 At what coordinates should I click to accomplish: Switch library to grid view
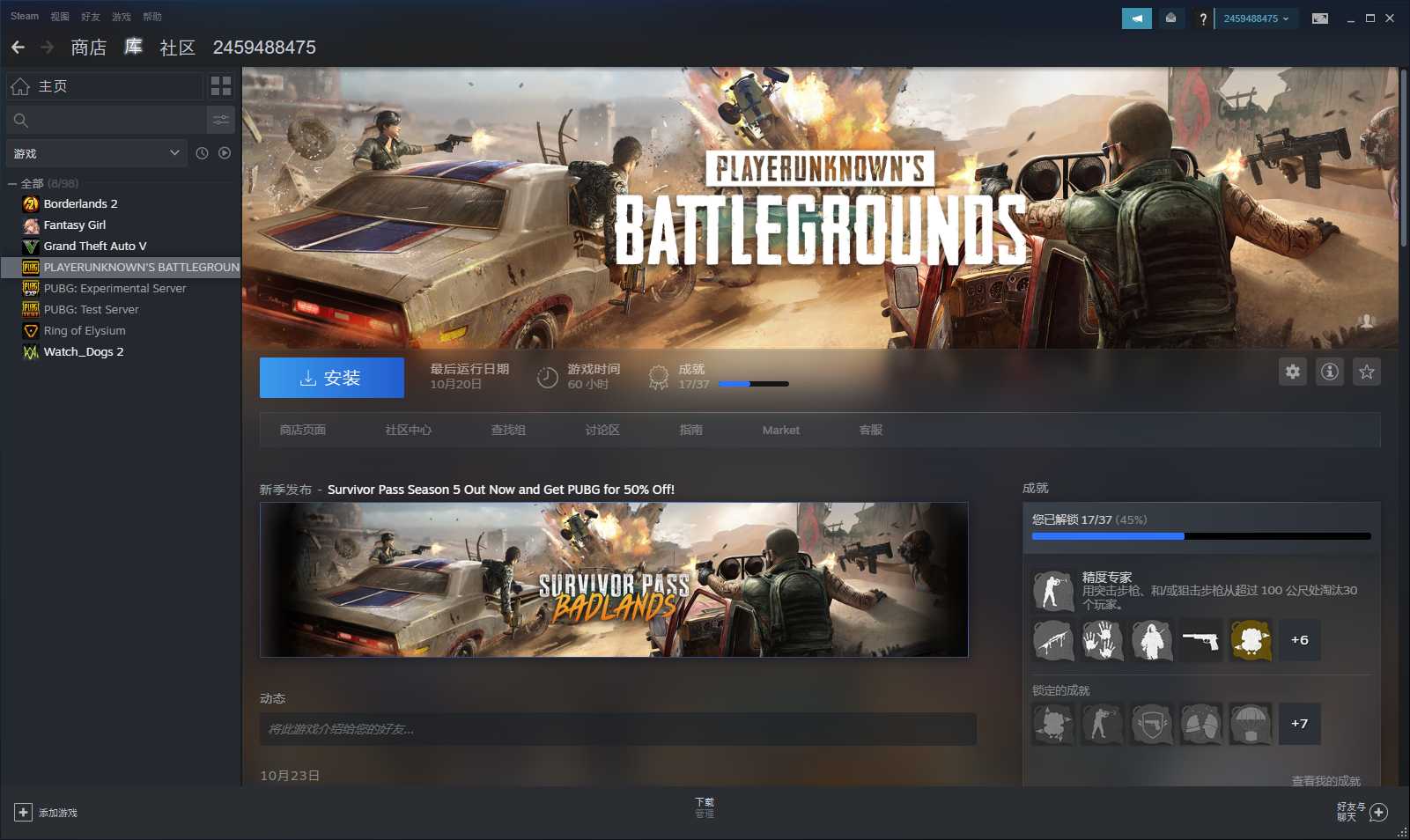(221, 85)
